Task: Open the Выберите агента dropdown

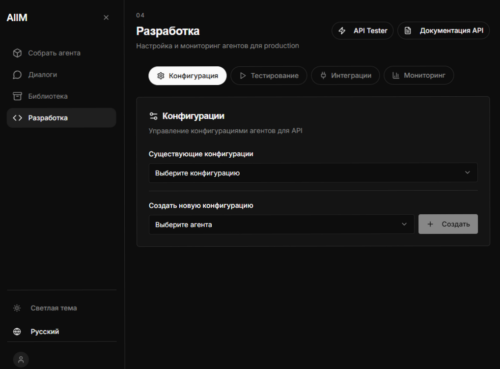Action: (281, 224)
